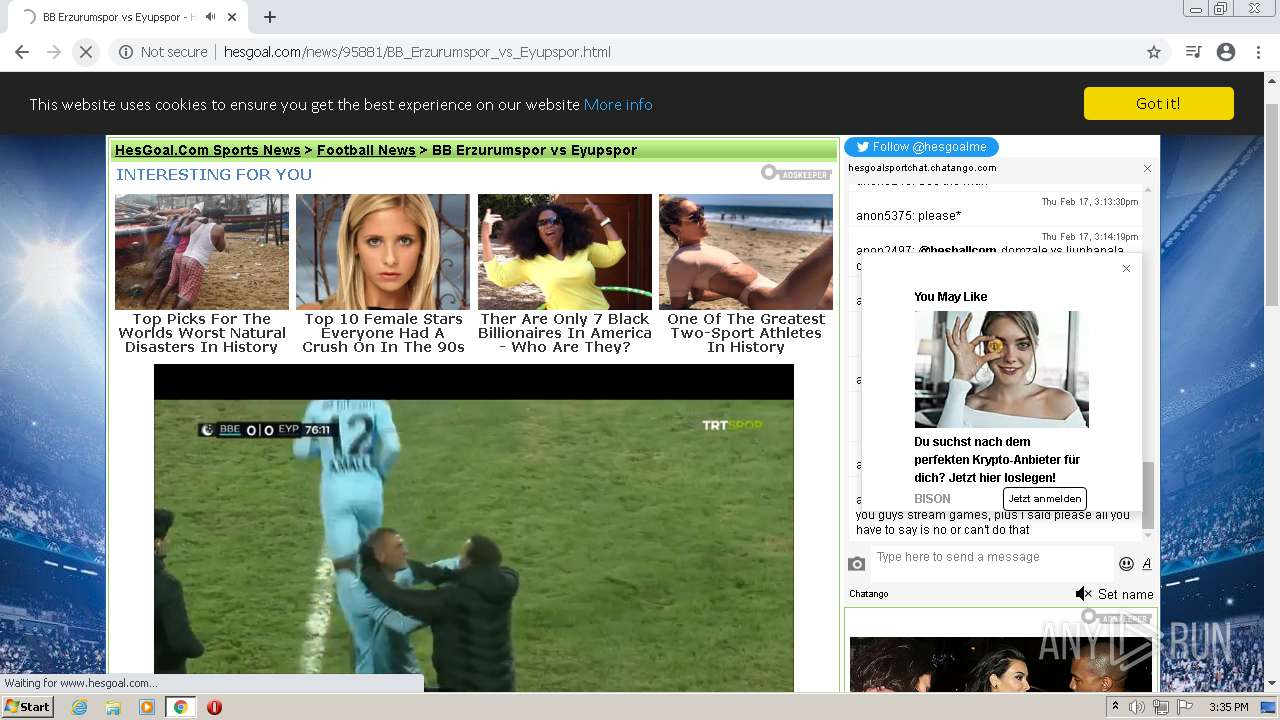Mute the tab audio speaker icon

pyautogui.click(x=211, y=17)
